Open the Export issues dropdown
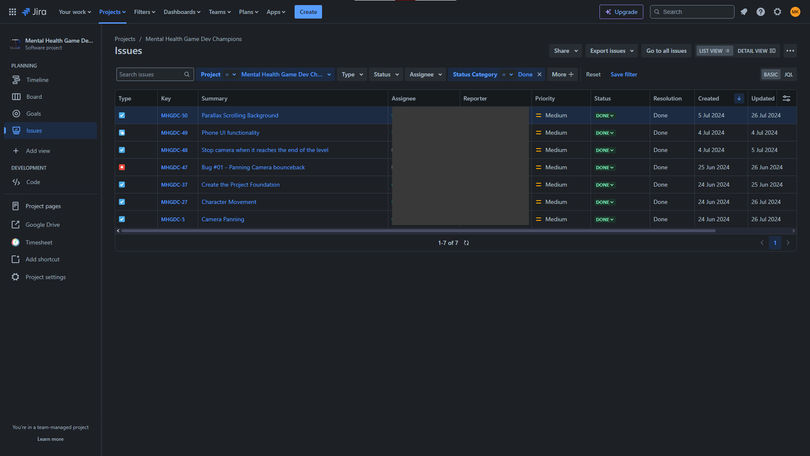Viewport: 810px width, 456px height. point(612,51)
